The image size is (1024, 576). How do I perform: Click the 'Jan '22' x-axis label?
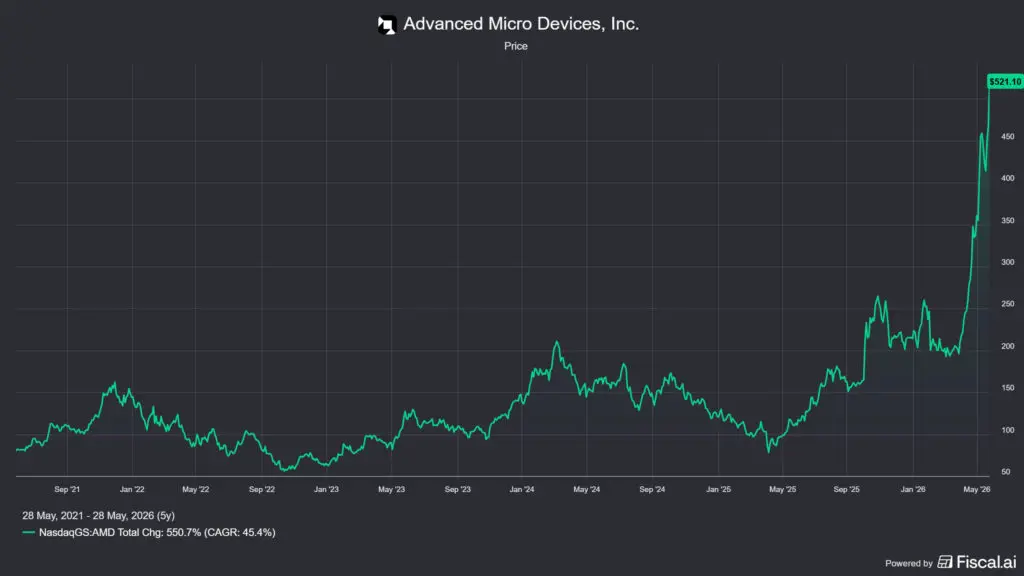pyautogui.click(x=132, y=489)
